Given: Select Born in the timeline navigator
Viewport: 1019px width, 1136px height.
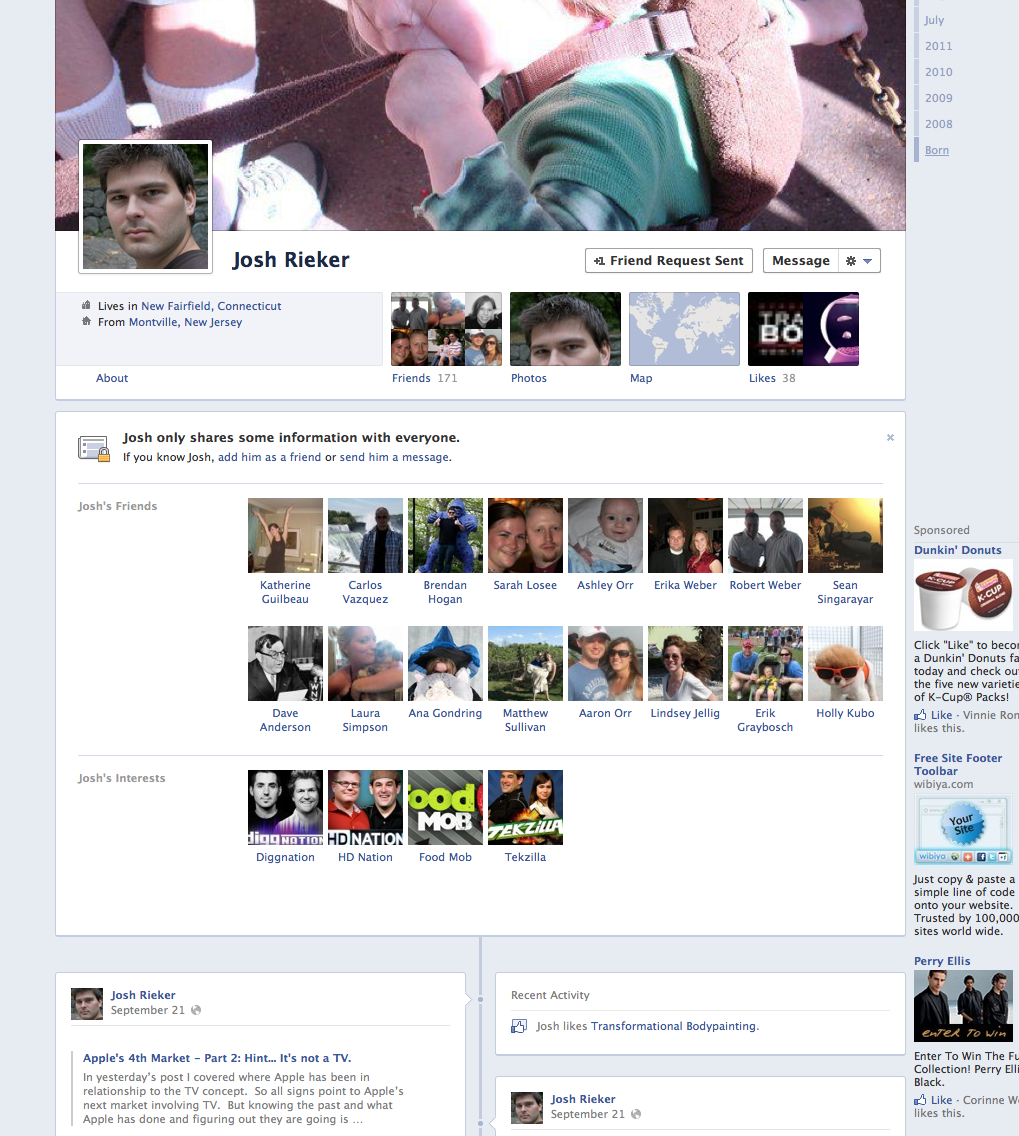Looking at the screenshot, I should point(936,150).
